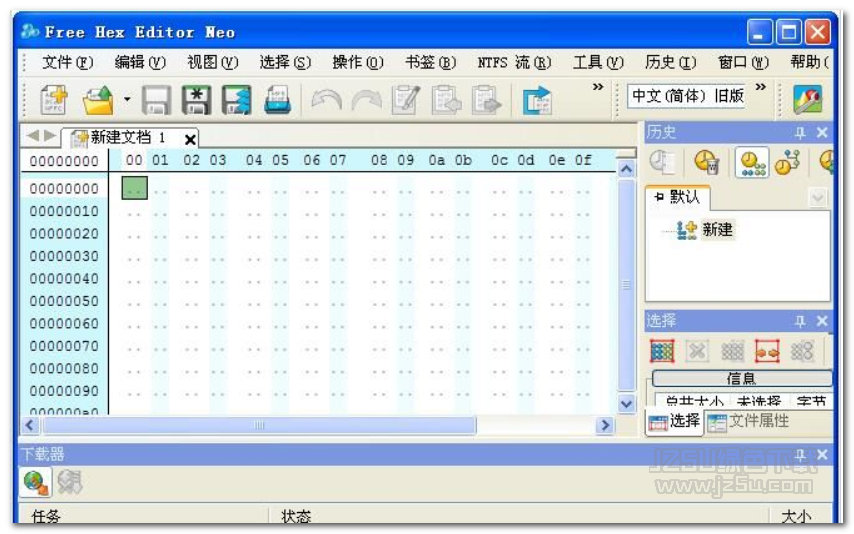Close the 选择 panel
This screenshot has width=854, height=534.
coord(822,321)
